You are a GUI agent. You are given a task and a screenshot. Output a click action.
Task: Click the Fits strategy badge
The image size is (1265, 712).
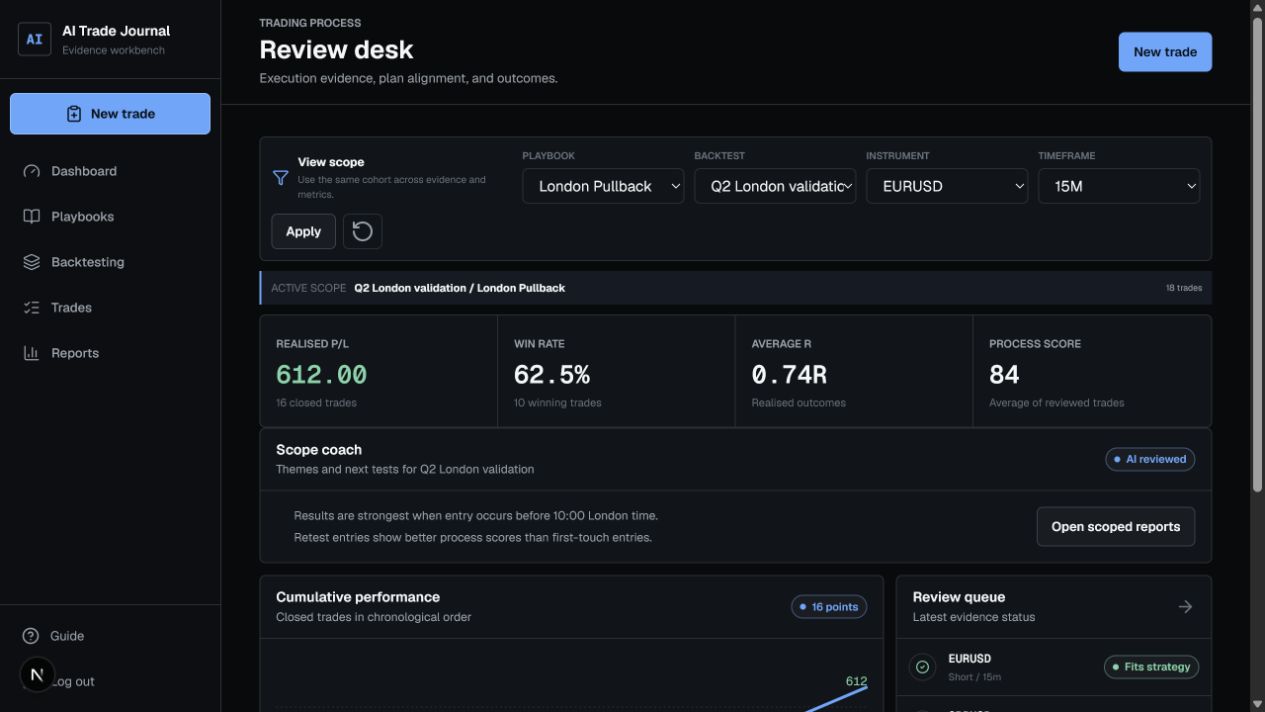(1151, 667)
